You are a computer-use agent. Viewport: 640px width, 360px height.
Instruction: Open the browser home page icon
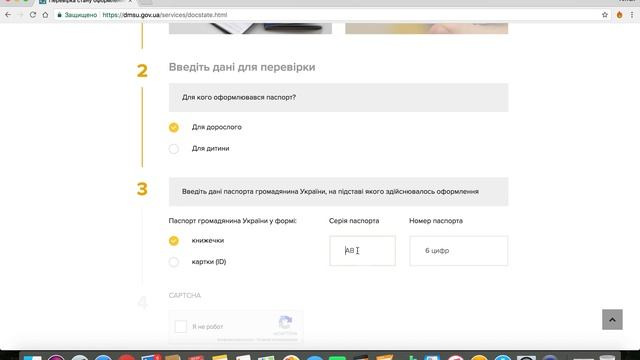coord(45,15)
